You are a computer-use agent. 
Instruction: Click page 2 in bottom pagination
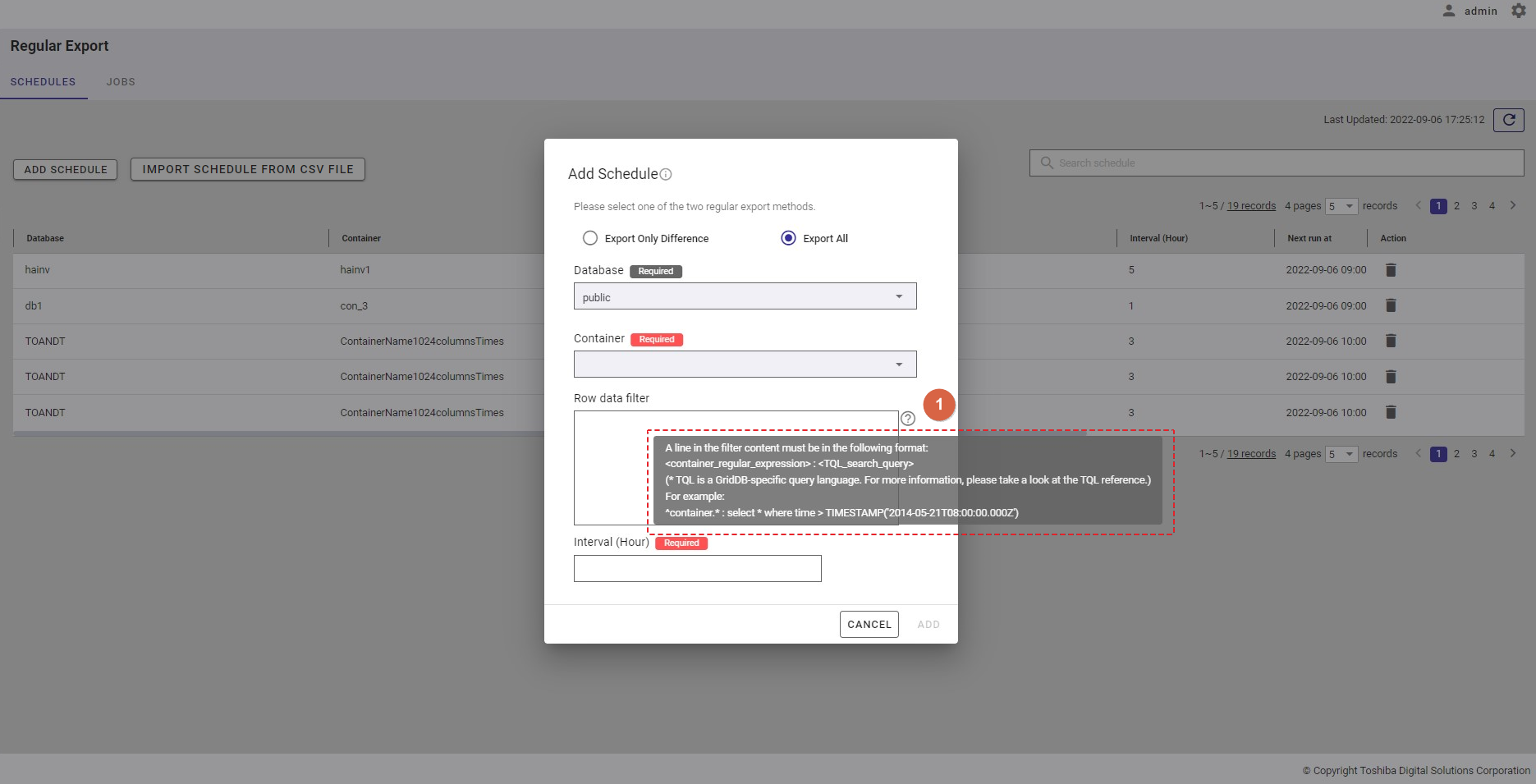pyautogui.click(x=1456, y=454)
